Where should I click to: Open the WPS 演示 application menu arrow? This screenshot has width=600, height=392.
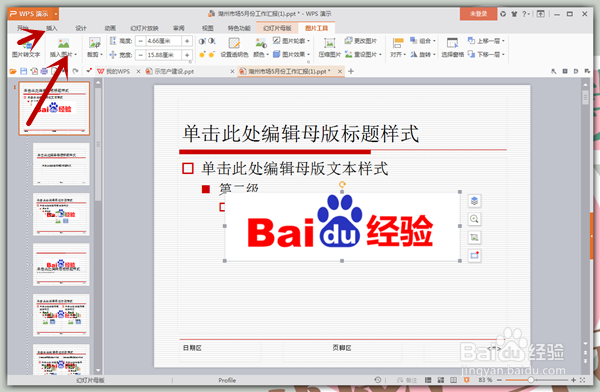(x=56, y=14)
